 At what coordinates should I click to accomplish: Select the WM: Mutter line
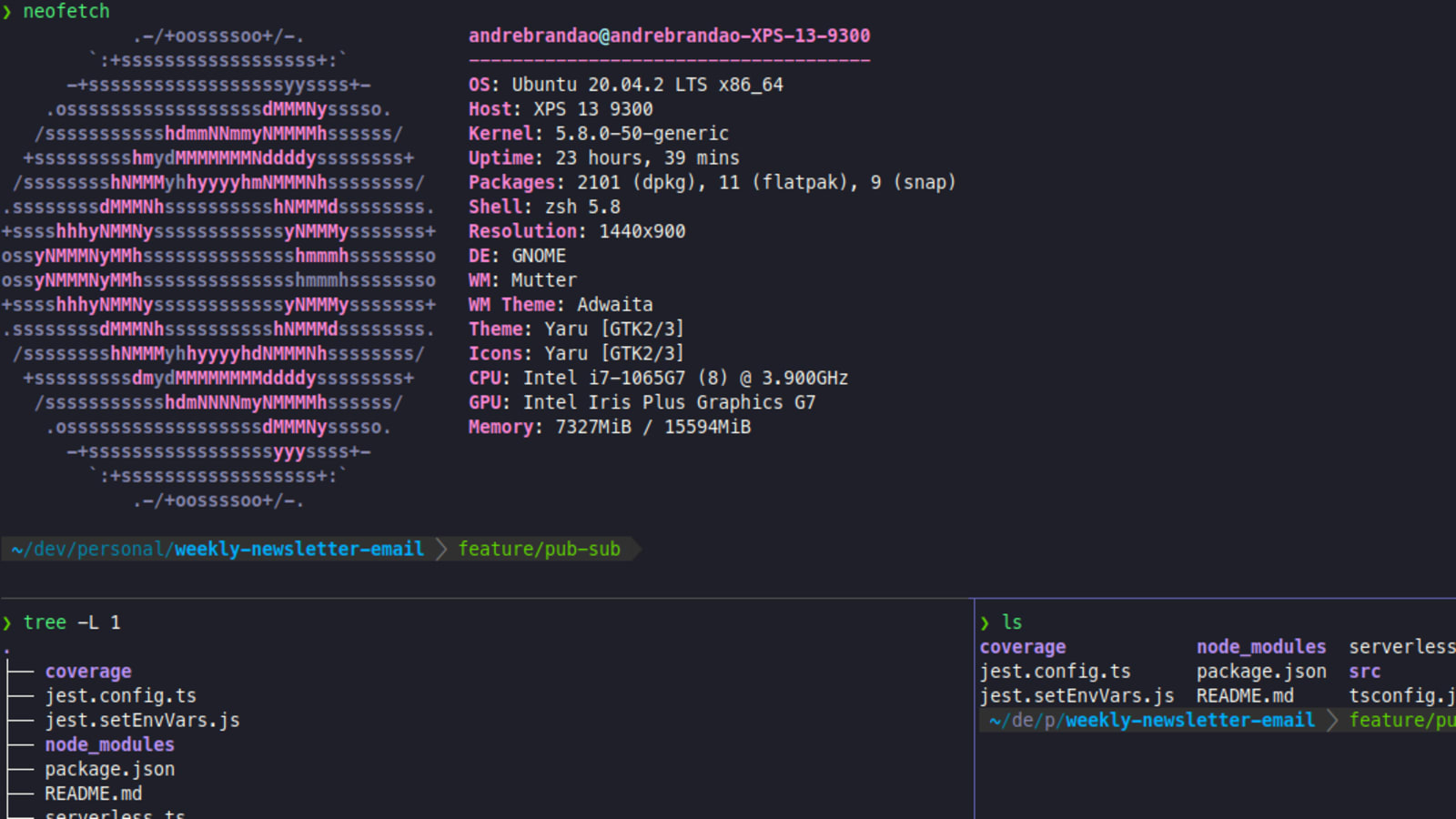point(522,281)
